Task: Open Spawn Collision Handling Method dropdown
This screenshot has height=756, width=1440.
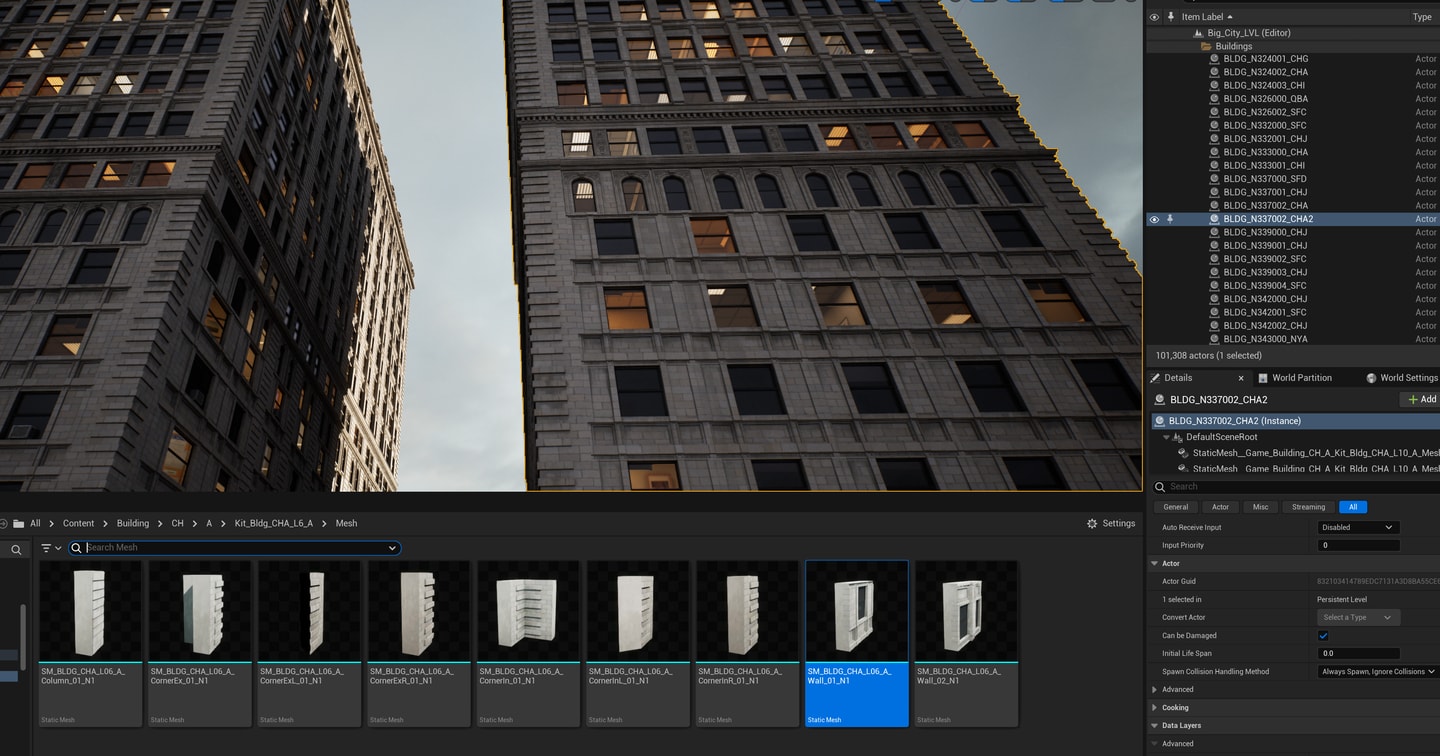Action: tap(1377, 672)
